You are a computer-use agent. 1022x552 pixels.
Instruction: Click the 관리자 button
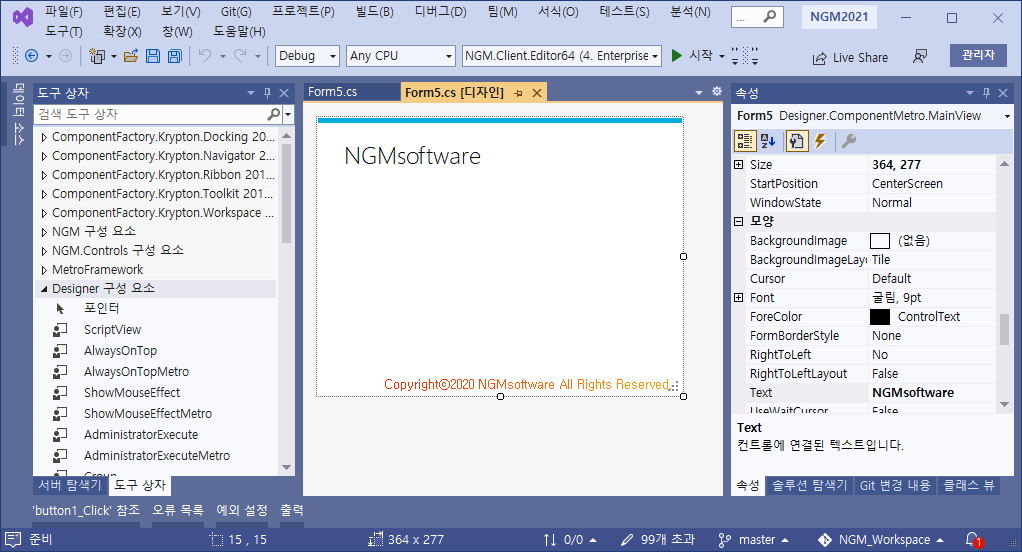(978, 55)
